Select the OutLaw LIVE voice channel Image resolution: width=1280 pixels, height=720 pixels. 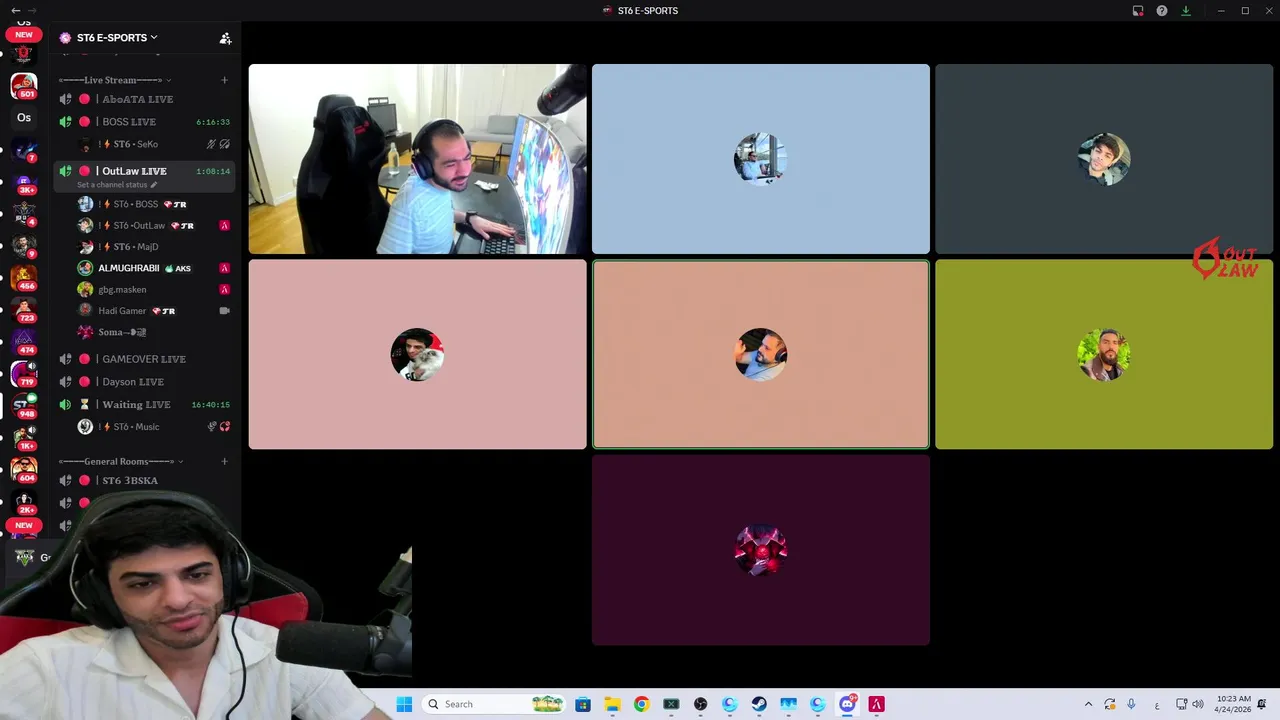145,171
